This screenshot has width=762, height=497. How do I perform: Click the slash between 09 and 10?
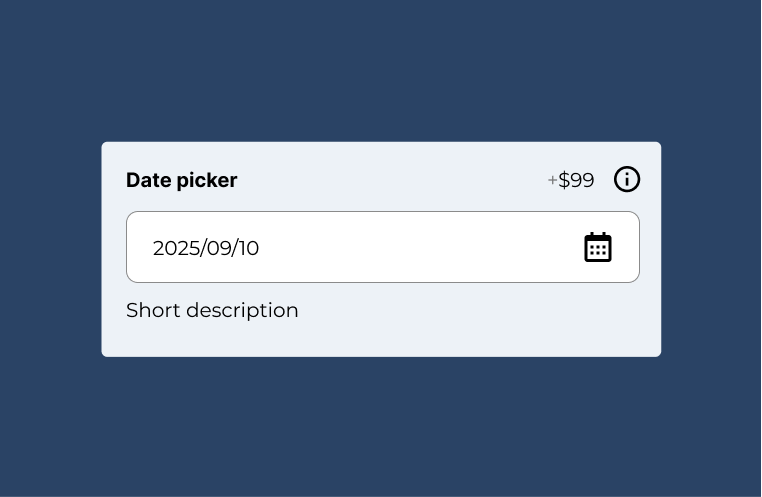coord(234,248)
